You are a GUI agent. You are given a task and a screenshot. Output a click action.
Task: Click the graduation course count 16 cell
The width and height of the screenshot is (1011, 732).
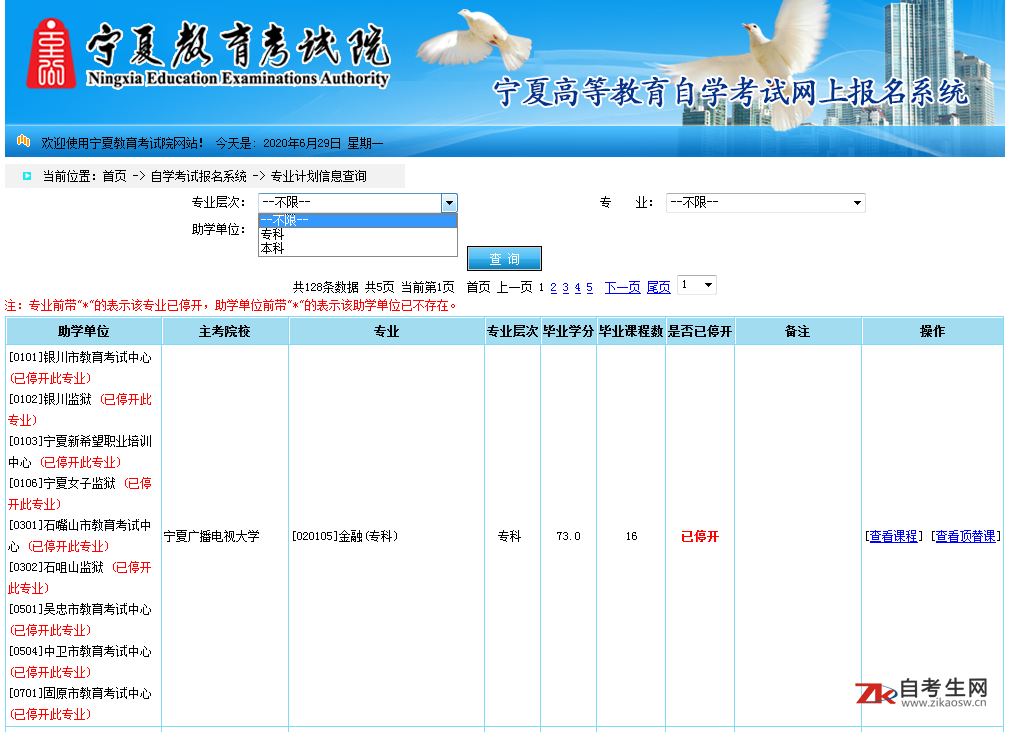coord(631,537)
